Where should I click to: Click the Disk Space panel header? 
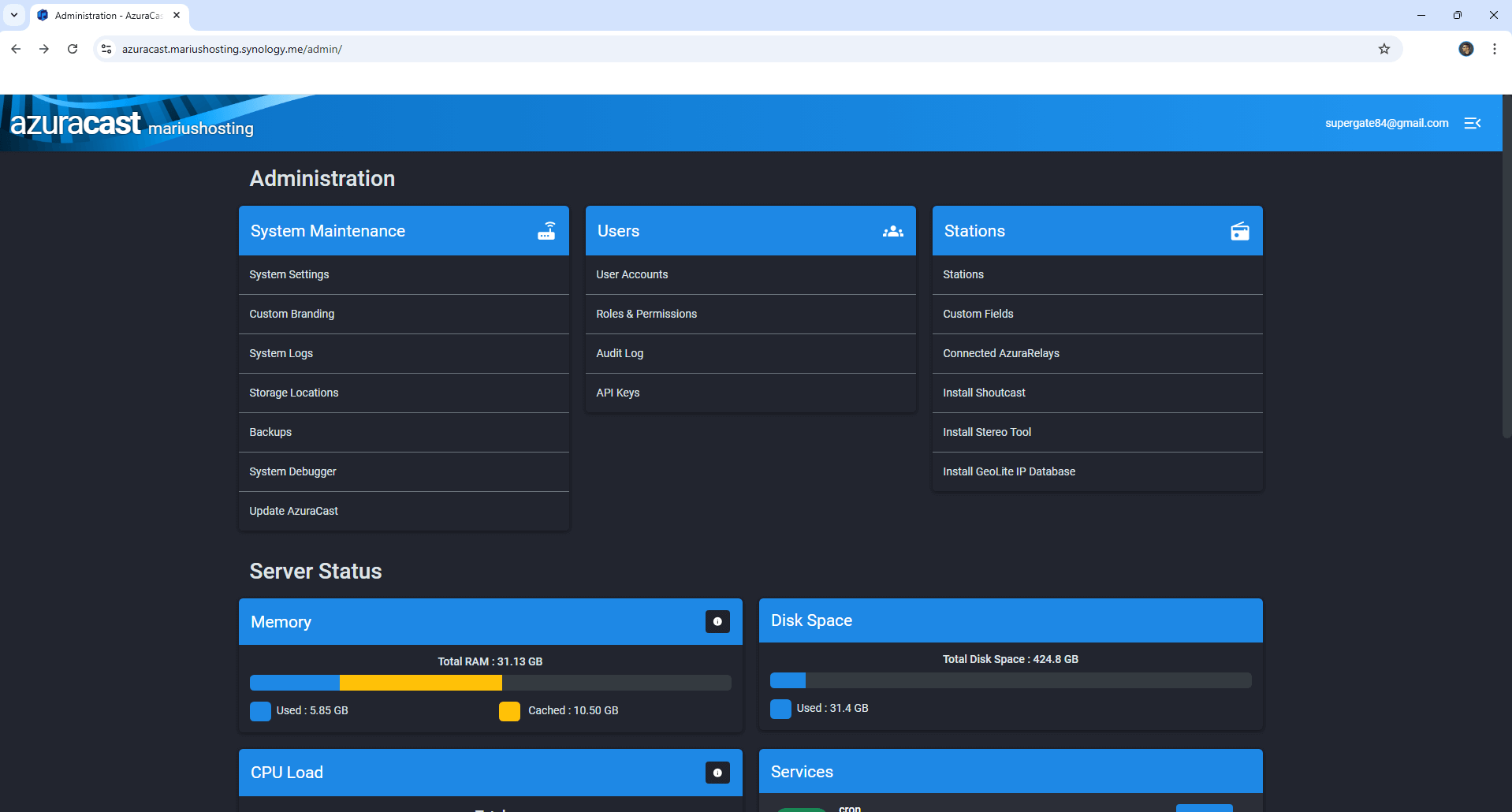tap(1011, 620)
